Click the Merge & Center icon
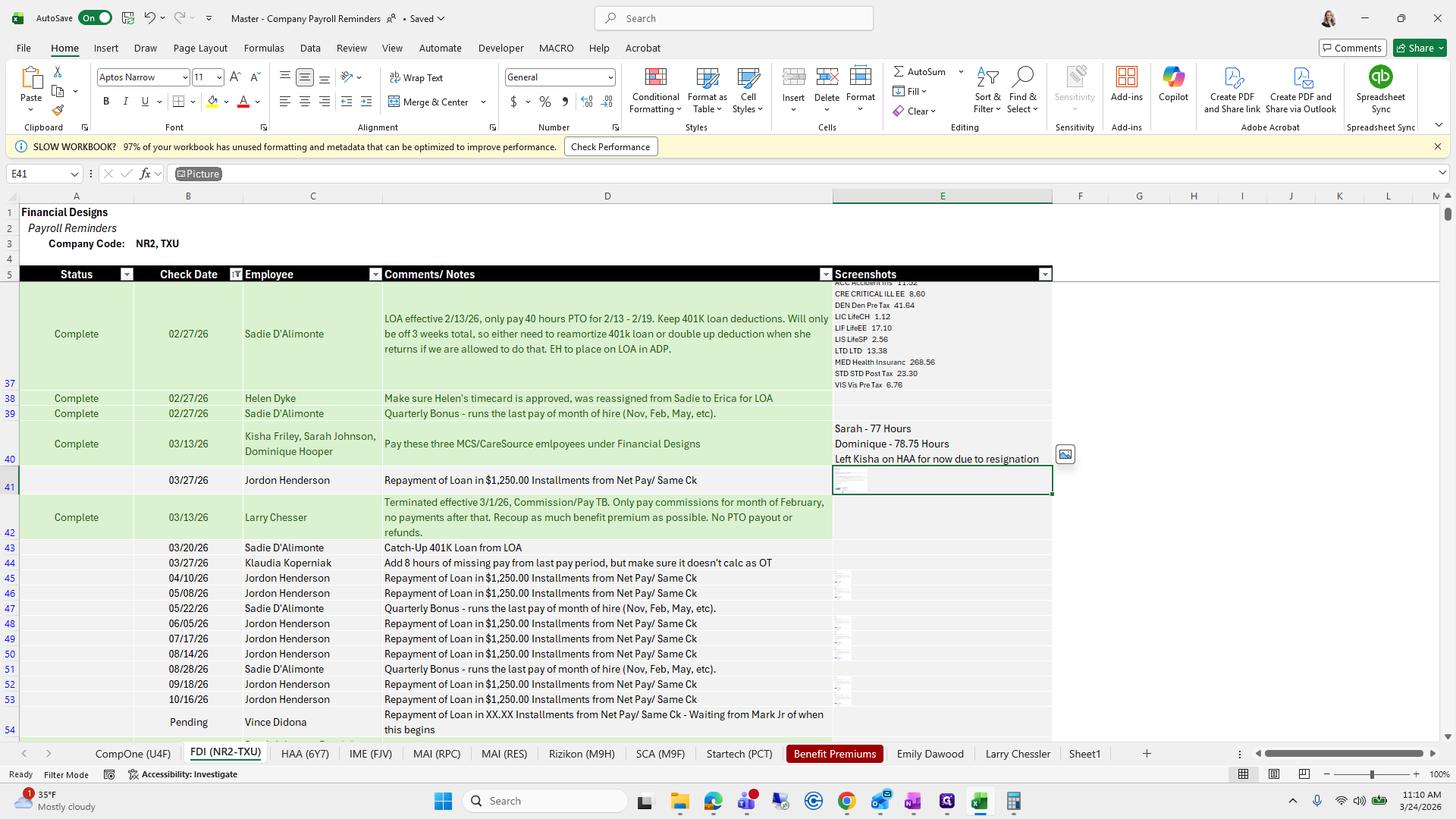The width and height of the screenshot is (1456, 819). click(394, 102)
